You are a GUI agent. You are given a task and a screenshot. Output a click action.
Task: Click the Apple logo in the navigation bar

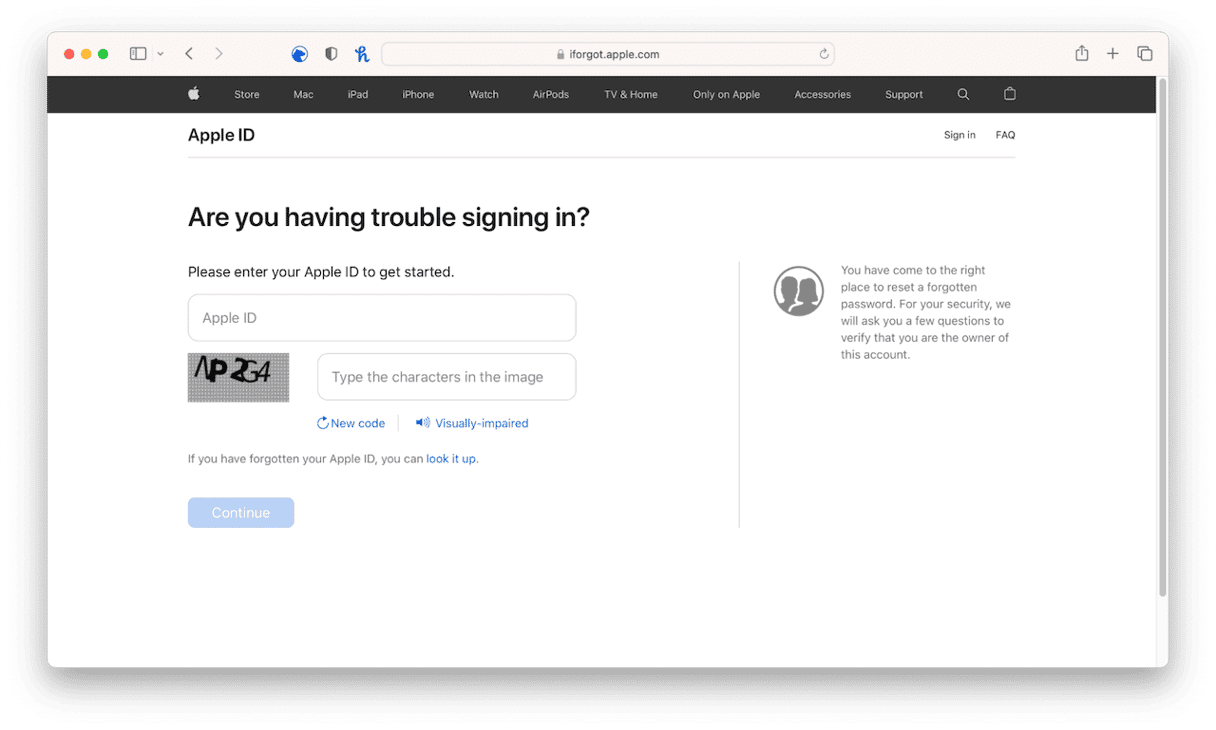194,94
